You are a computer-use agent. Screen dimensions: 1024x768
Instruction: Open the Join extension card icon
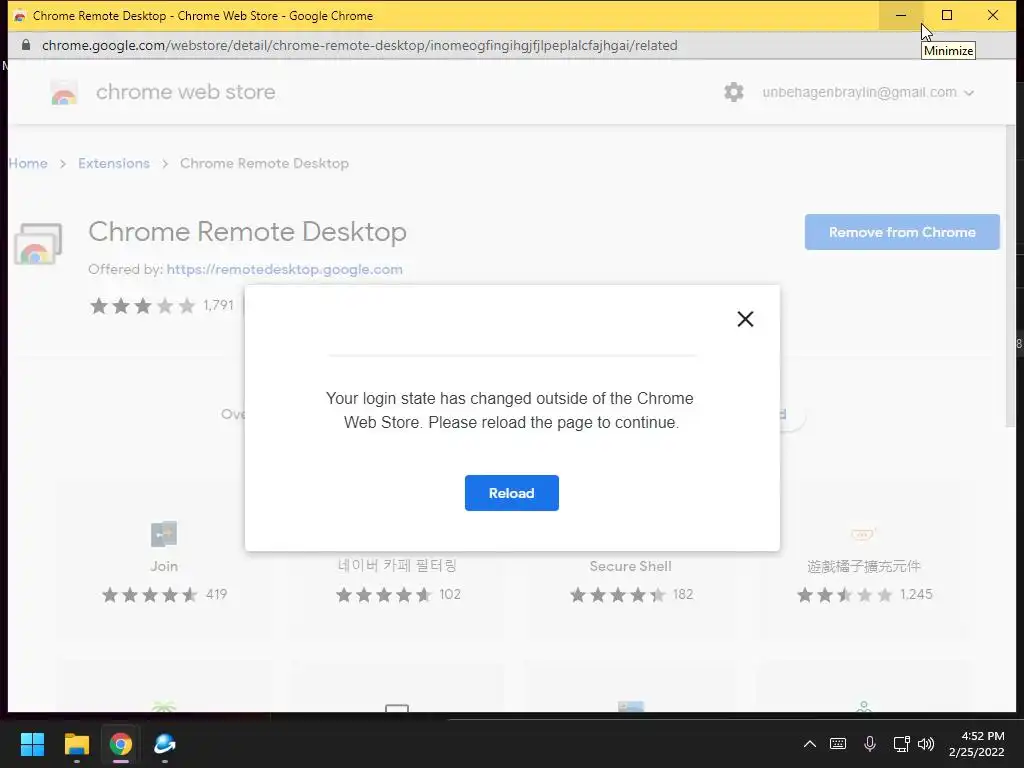click(164, 534)
